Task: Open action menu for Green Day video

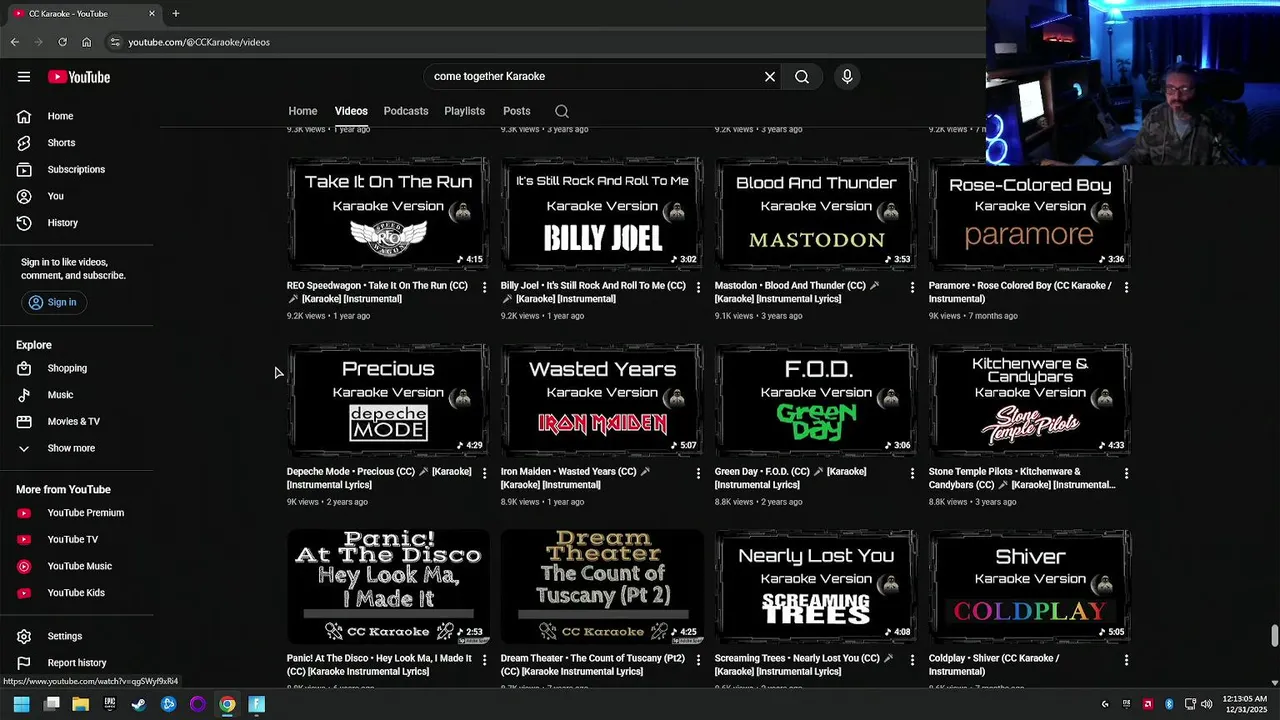Action: [x=912, y=473]
